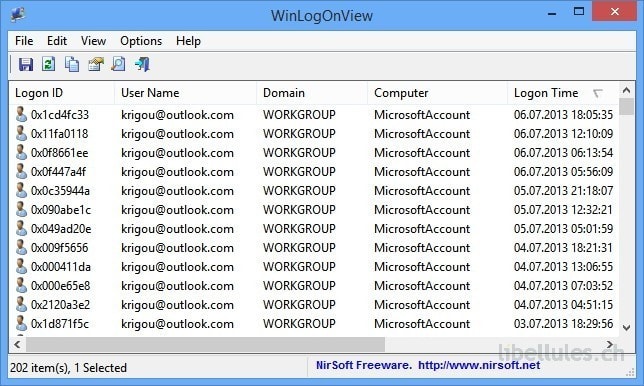The image size is (644, 386).
Task: Select logon ID 0x0f8661ee
Action: tap(60, 153)
